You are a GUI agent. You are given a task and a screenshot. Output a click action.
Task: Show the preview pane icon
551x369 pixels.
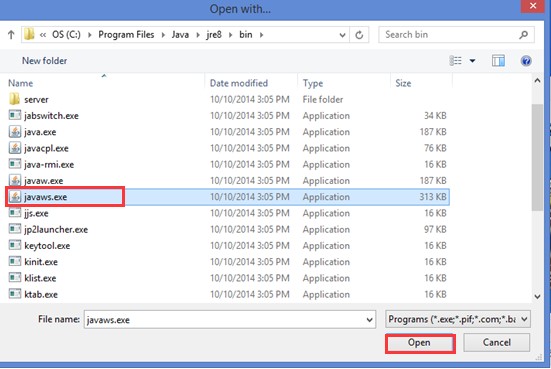tap(498, 61)
